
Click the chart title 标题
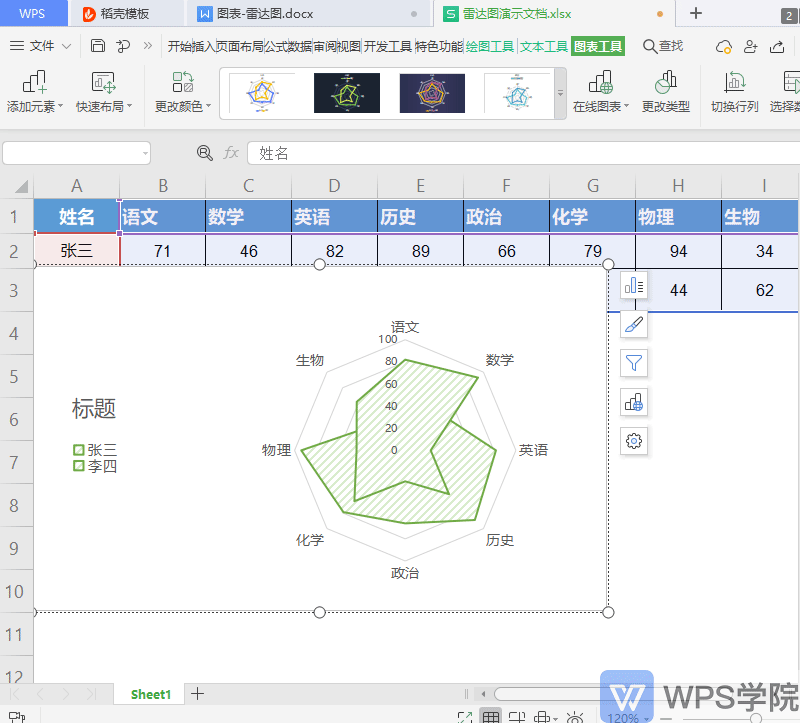(x=94, y=409)
